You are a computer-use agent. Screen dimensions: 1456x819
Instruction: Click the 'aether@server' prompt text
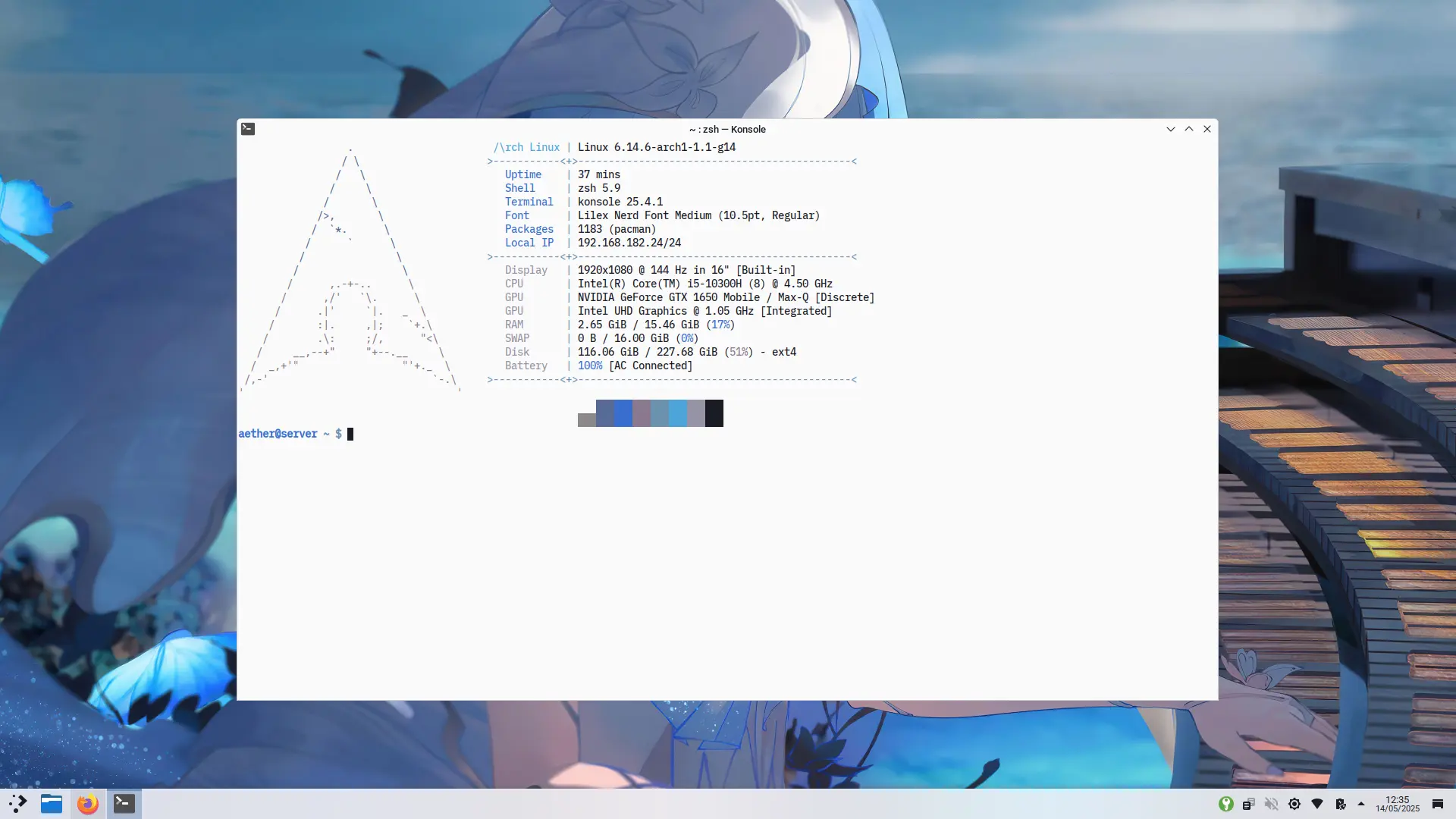coord(278,434)
